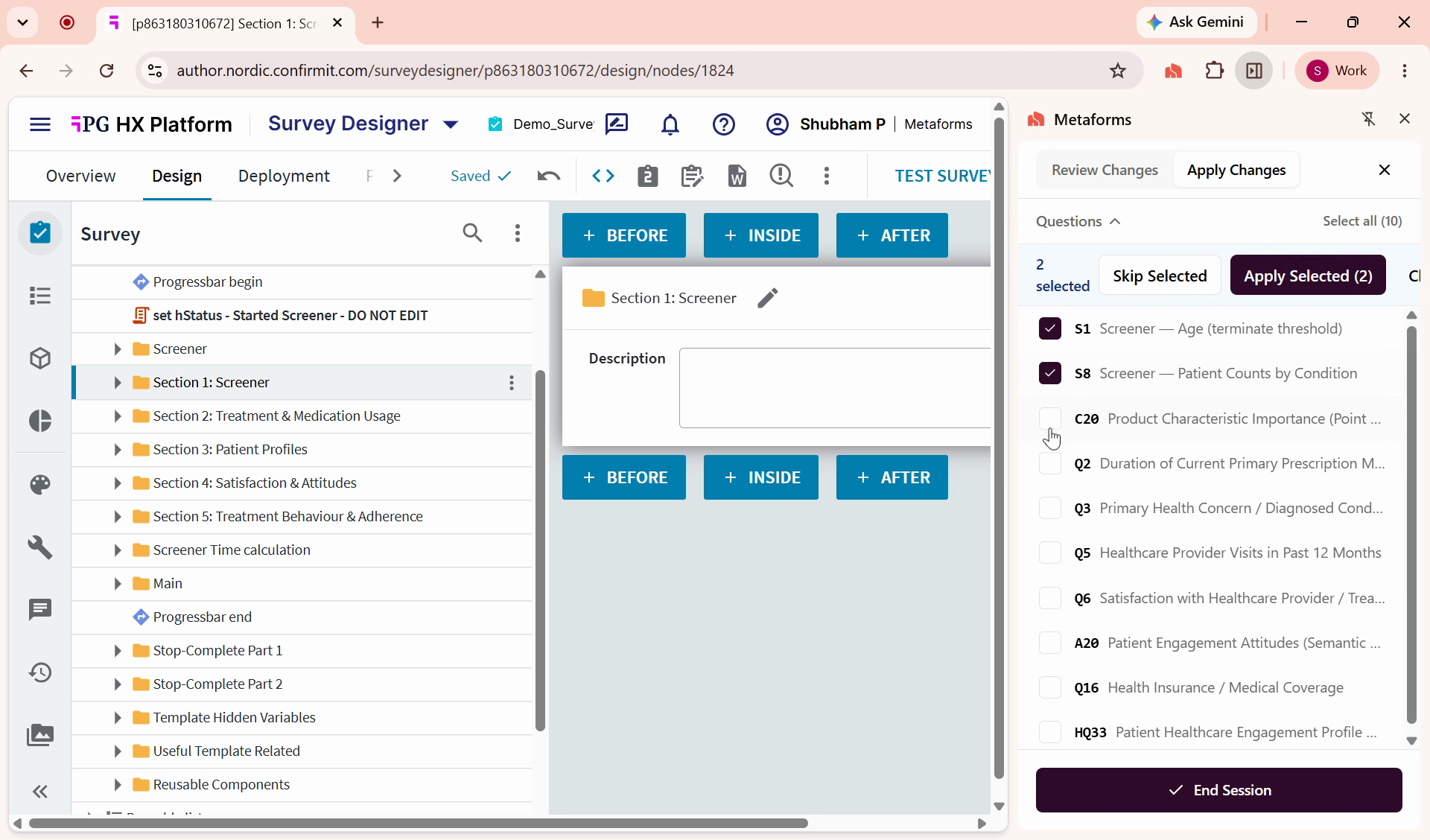Open the hamburger main menu
1430x840 pixels.
pos(40,124)
